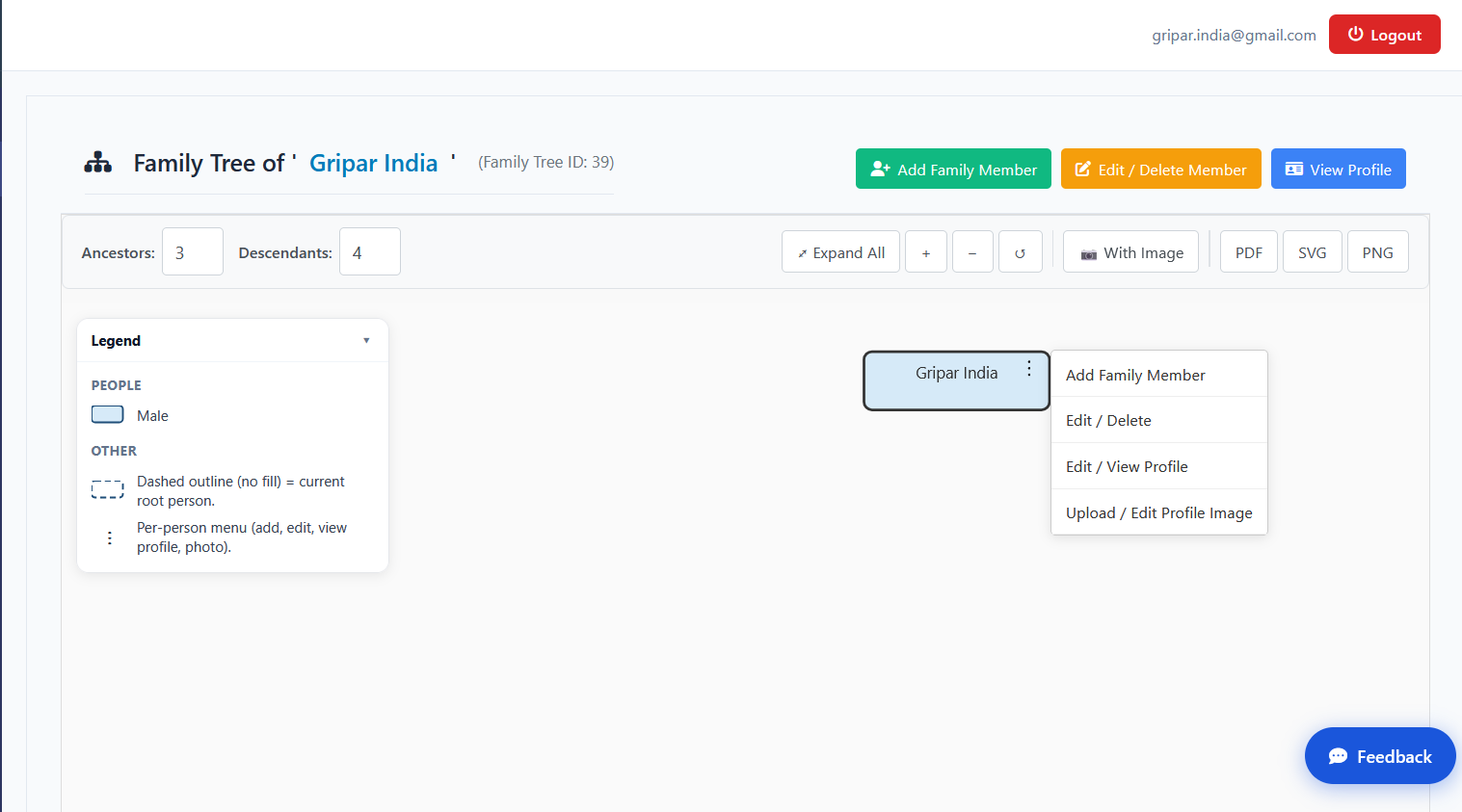Select the Gripar India tree node
Image resolution: width=1462 pixels, height=812 pixels.
point(956,380)
